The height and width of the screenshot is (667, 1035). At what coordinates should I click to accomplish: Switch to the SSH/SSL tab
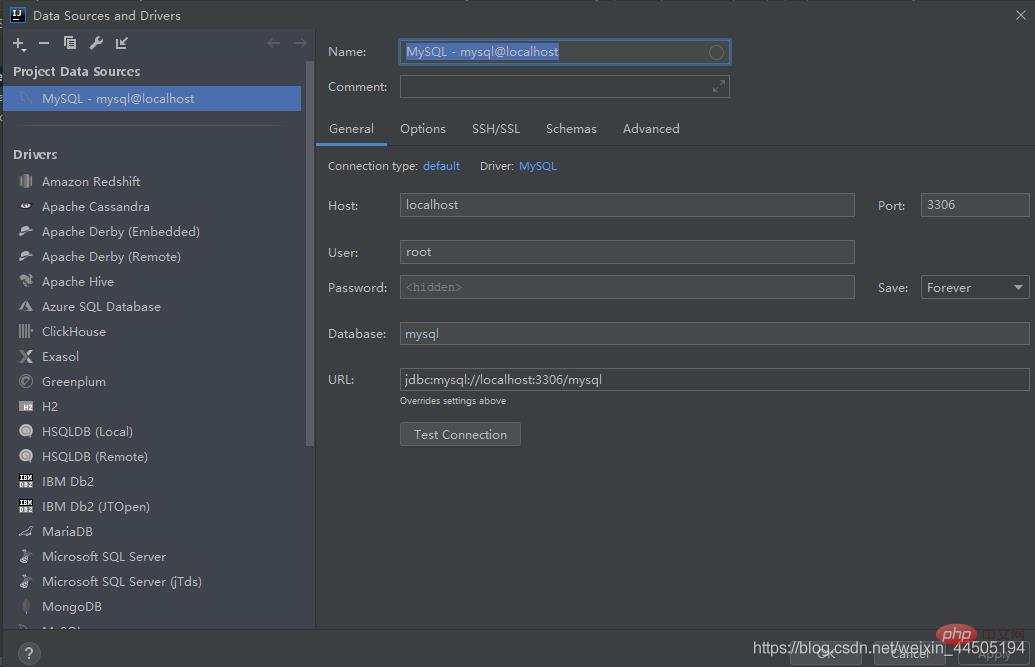point(496,129)
